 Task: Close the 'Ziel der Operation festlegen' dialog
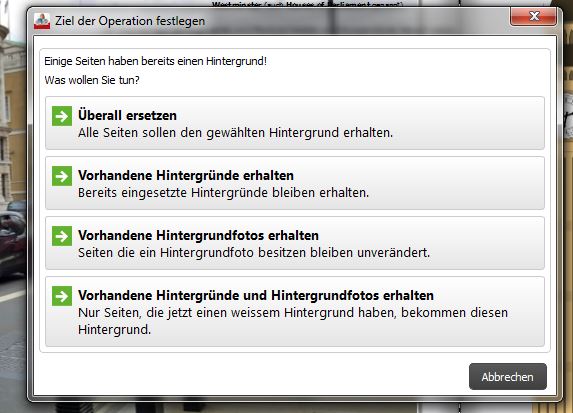[x=534, y=16]
